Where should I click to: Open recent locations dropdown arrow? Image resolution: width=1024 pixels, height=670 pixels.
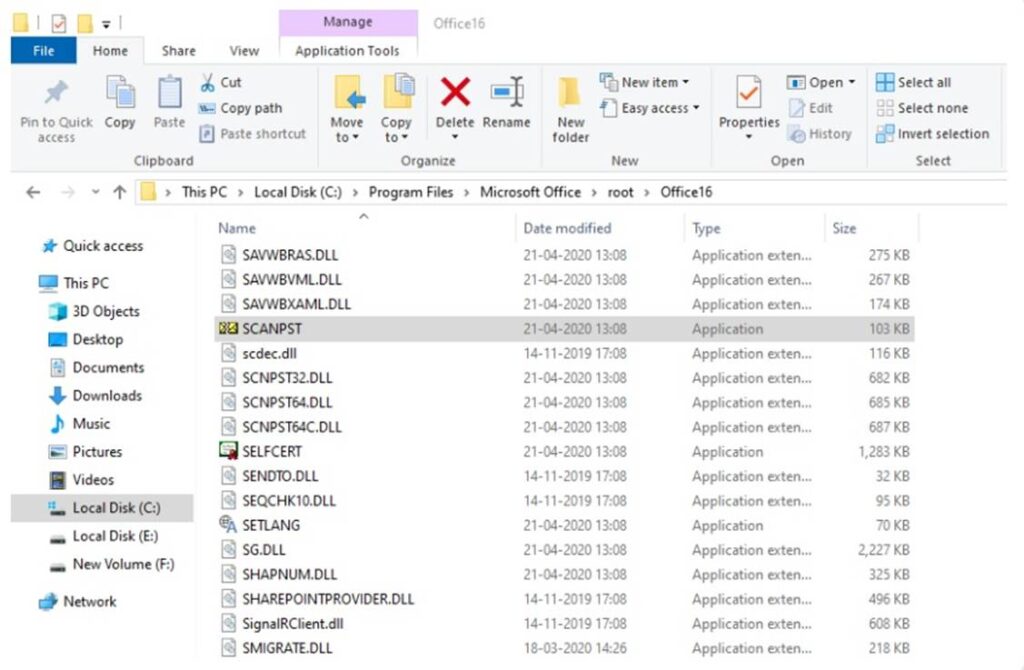(95, 192)
